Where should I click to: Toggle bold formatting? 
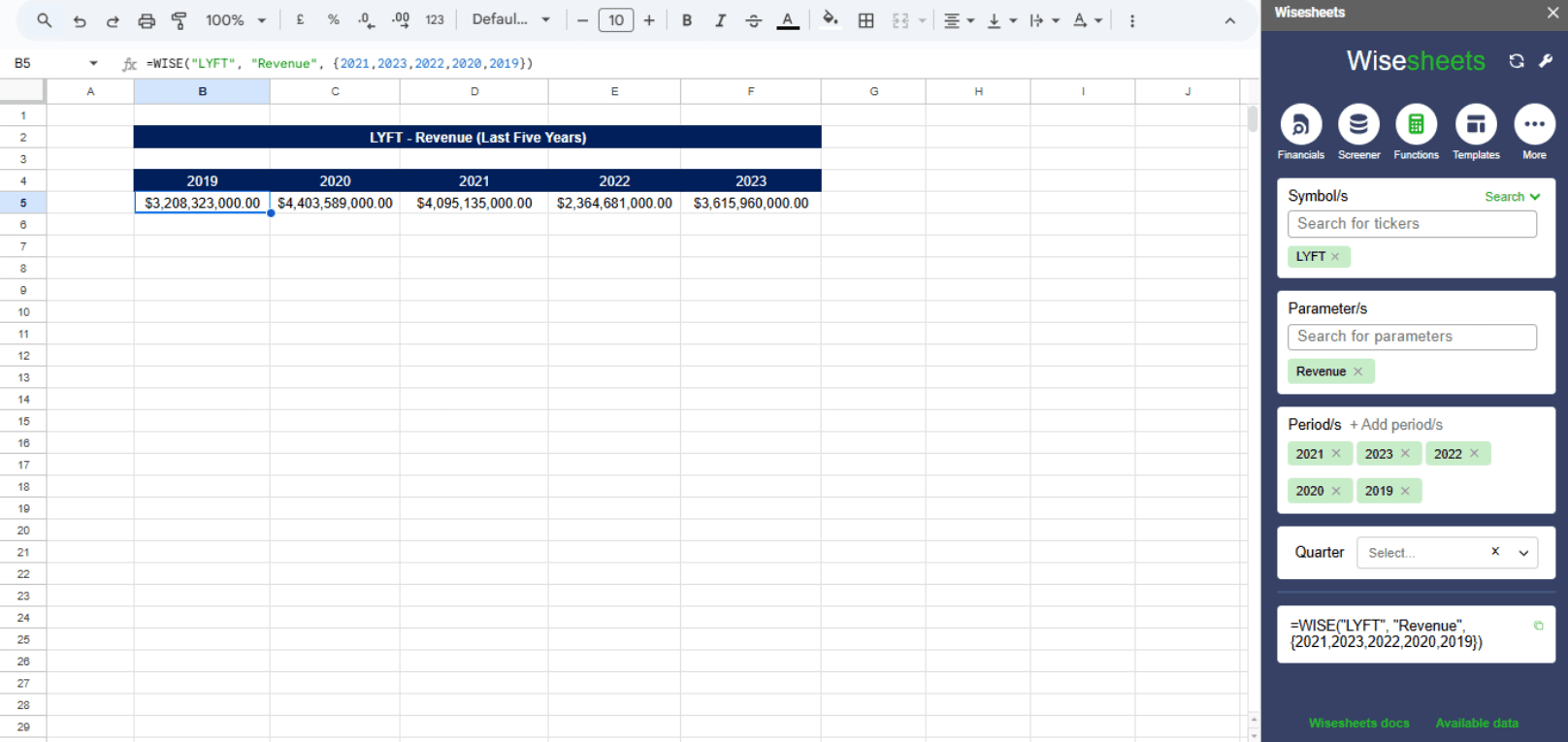point(687,20)
